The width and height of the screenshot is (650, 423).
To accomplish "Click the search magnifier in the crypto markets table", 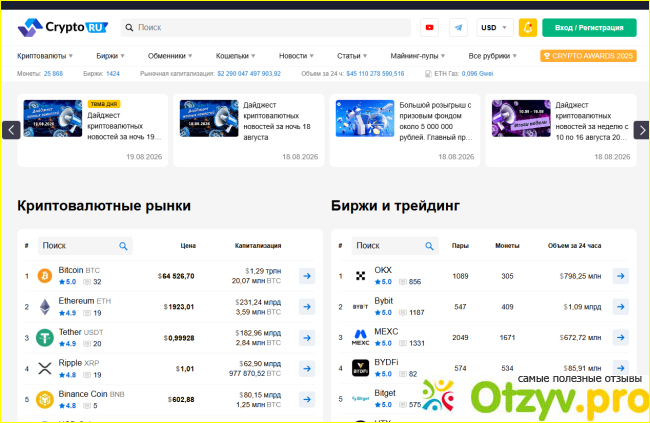I will point(123,246).
